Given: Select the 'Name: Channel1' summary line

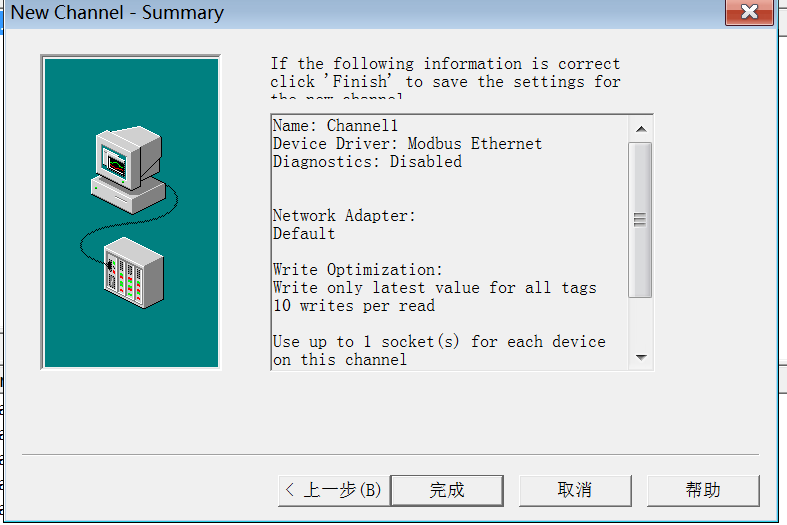Looking at the screenshot, I should pyautogui.click(x=335, y=126).
